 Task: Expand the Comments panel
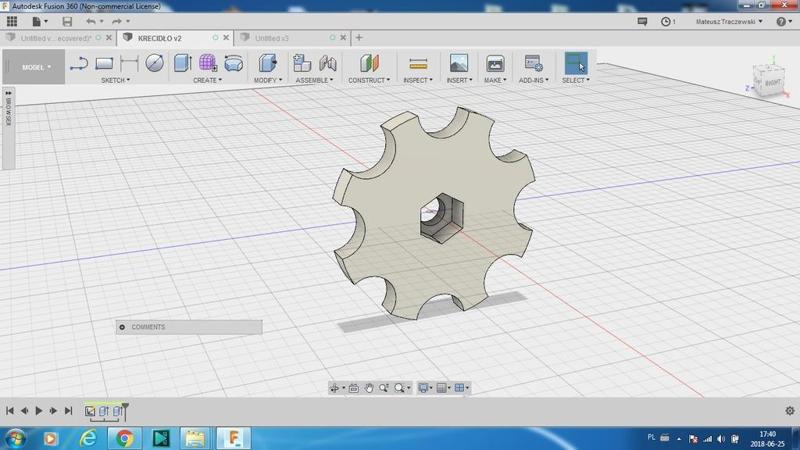pos(122,327)
